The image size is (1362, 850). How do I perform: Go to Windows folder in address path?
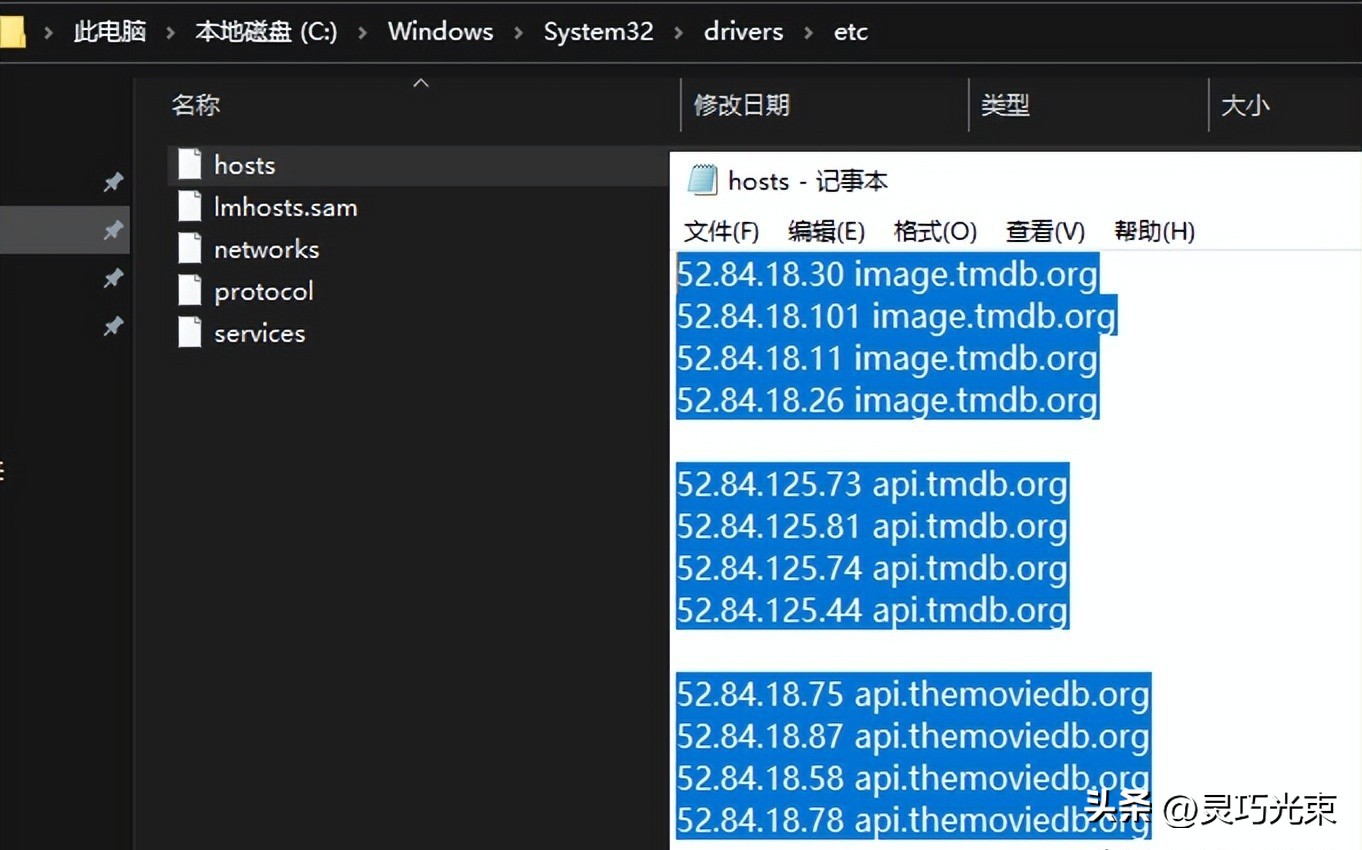(441, 32)
